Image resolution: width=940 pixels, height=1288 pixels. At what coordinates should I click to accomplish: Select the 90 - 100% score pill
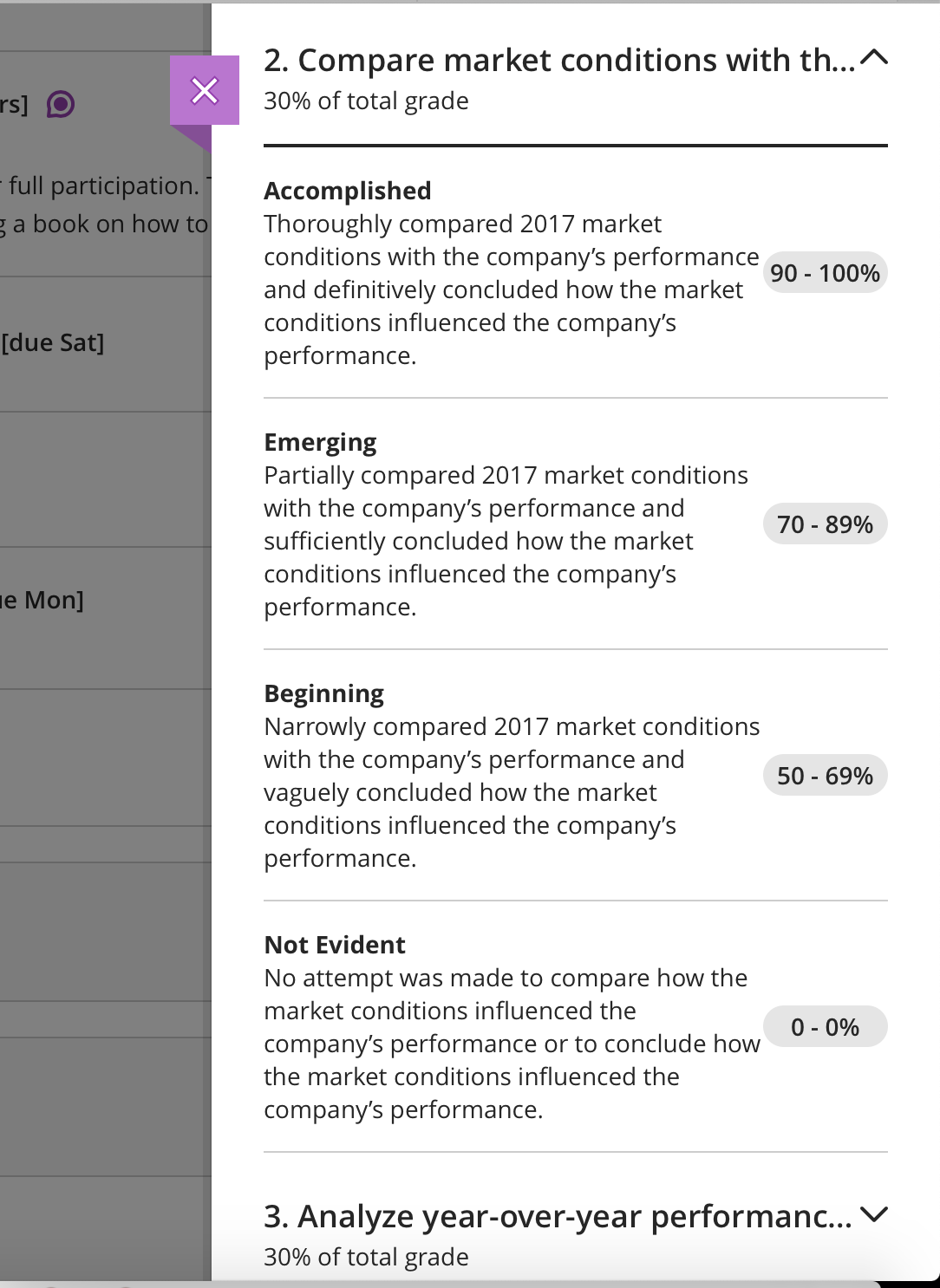pyautogui.click(x=826, y=273)
